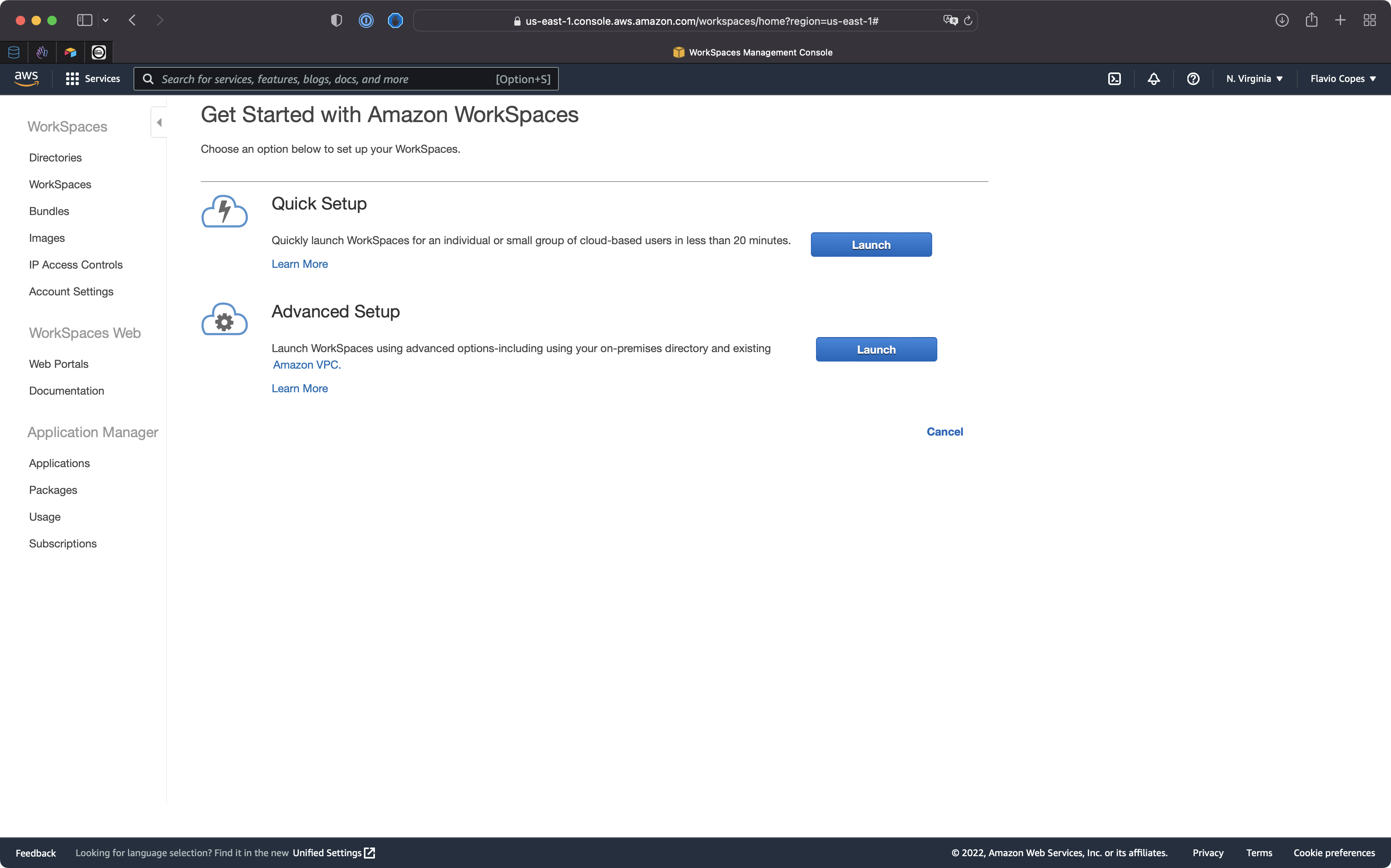Go to Account Settings in sidebar
Image resolution: width=1391 pixels, height=868 pixels.
[71, 291]
